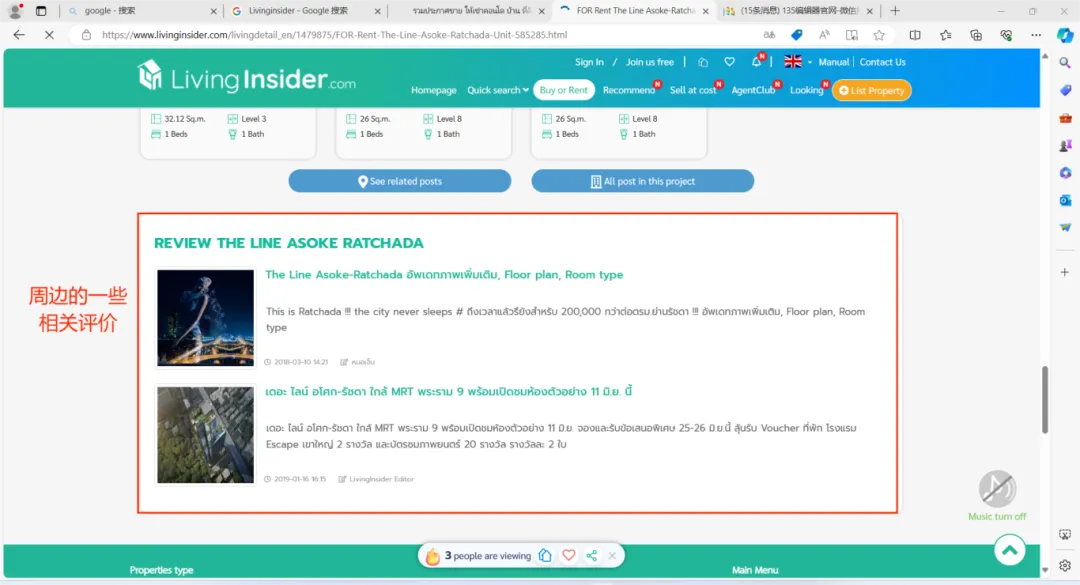Open the Recommend menu item
The width and height of the screenshot is (1080, 585).
coord(629,90)
